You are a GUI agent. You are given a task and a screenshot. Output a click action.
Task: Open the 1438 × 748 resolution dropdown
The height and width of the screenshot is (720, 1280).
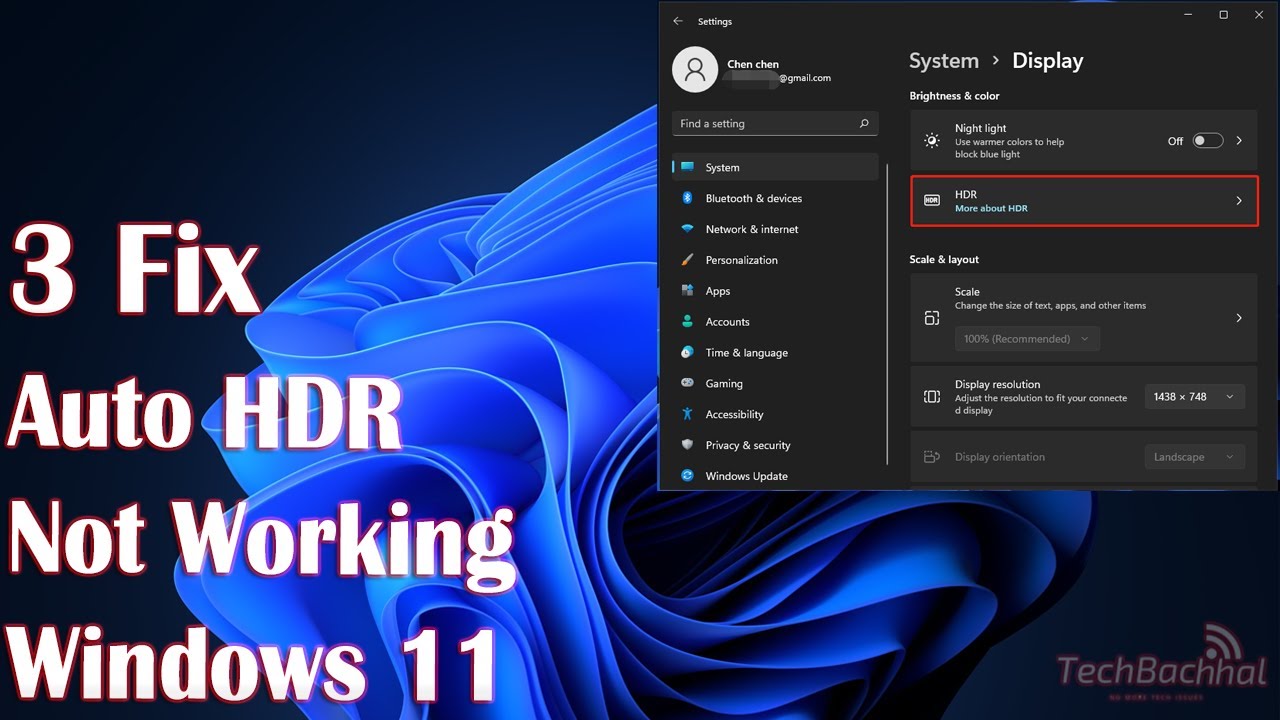1194,397
